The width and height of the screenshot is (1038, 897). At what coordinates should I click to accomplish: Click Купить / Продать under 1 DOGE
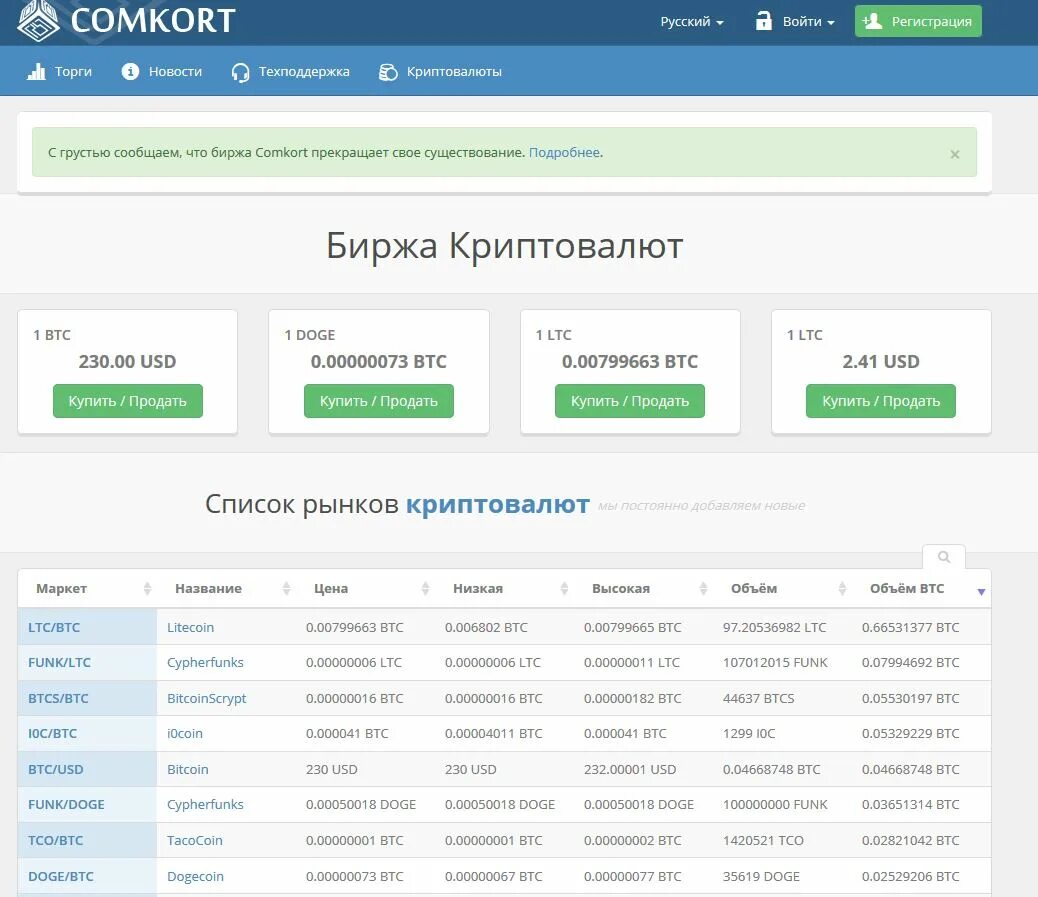379,401
